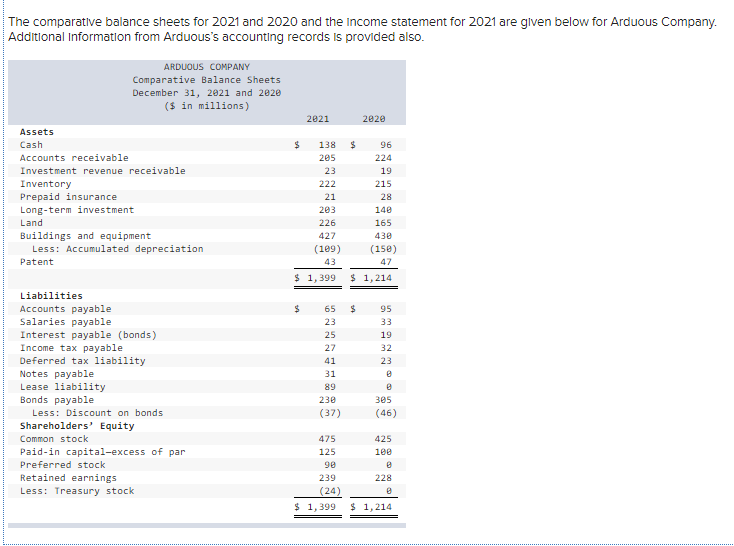Click the 'ARDUOUS COMPANY' table title
This screenshot has width=734, height=546.
point(206,67)
